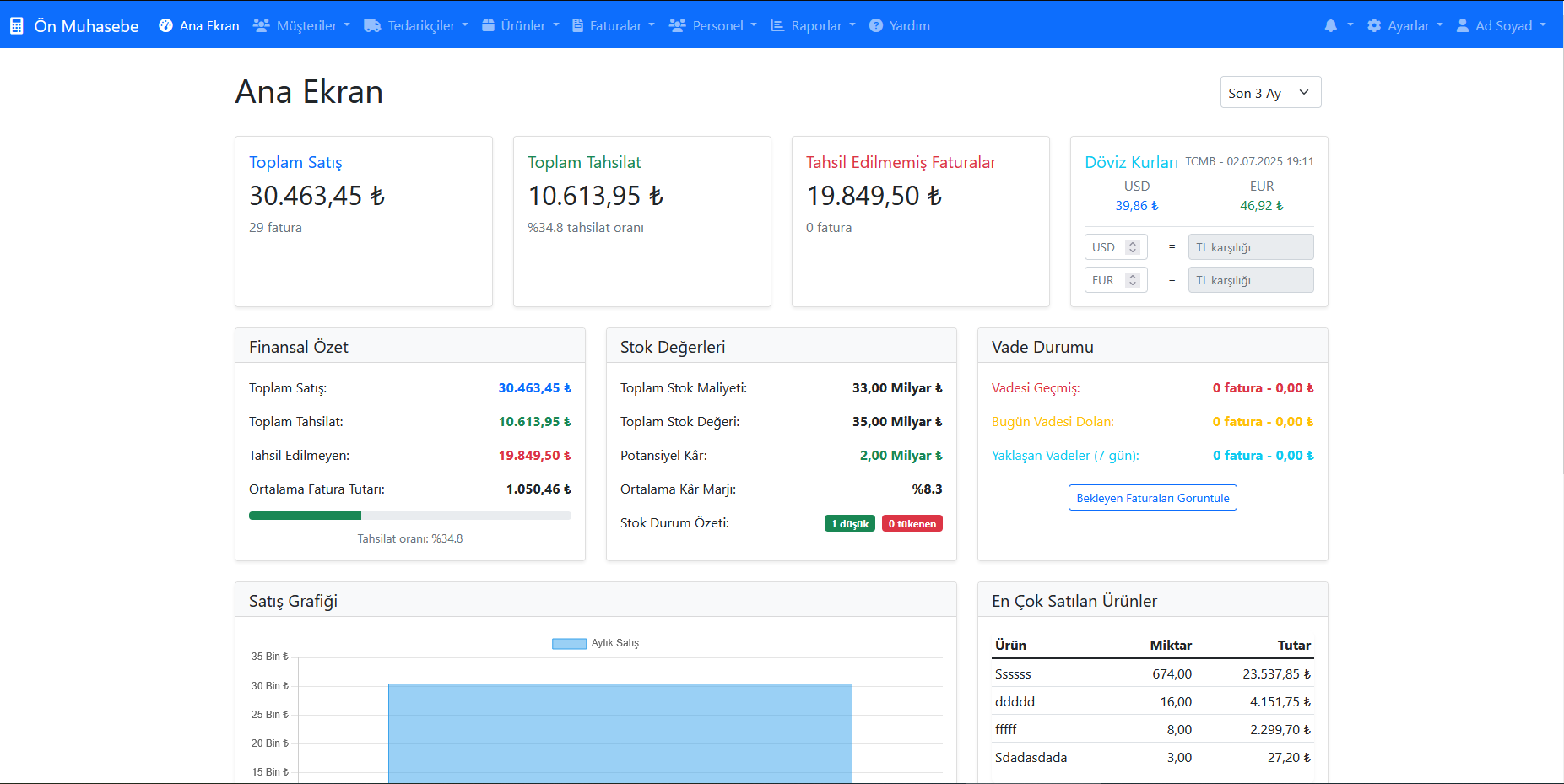Click the Ana Ekran dashboard gauge icon
This screenshot has height=784, width=1564.
click(x=165, y=25)
